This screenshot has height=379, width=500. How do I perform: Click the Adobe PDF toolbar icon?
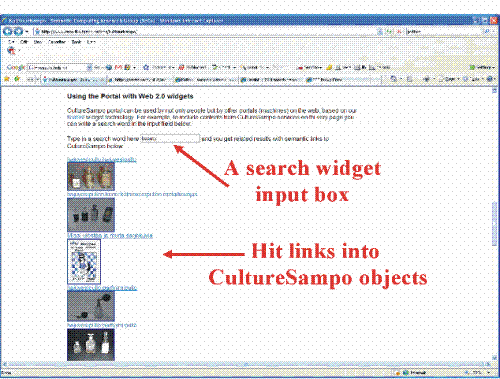(x=11, y=51)
